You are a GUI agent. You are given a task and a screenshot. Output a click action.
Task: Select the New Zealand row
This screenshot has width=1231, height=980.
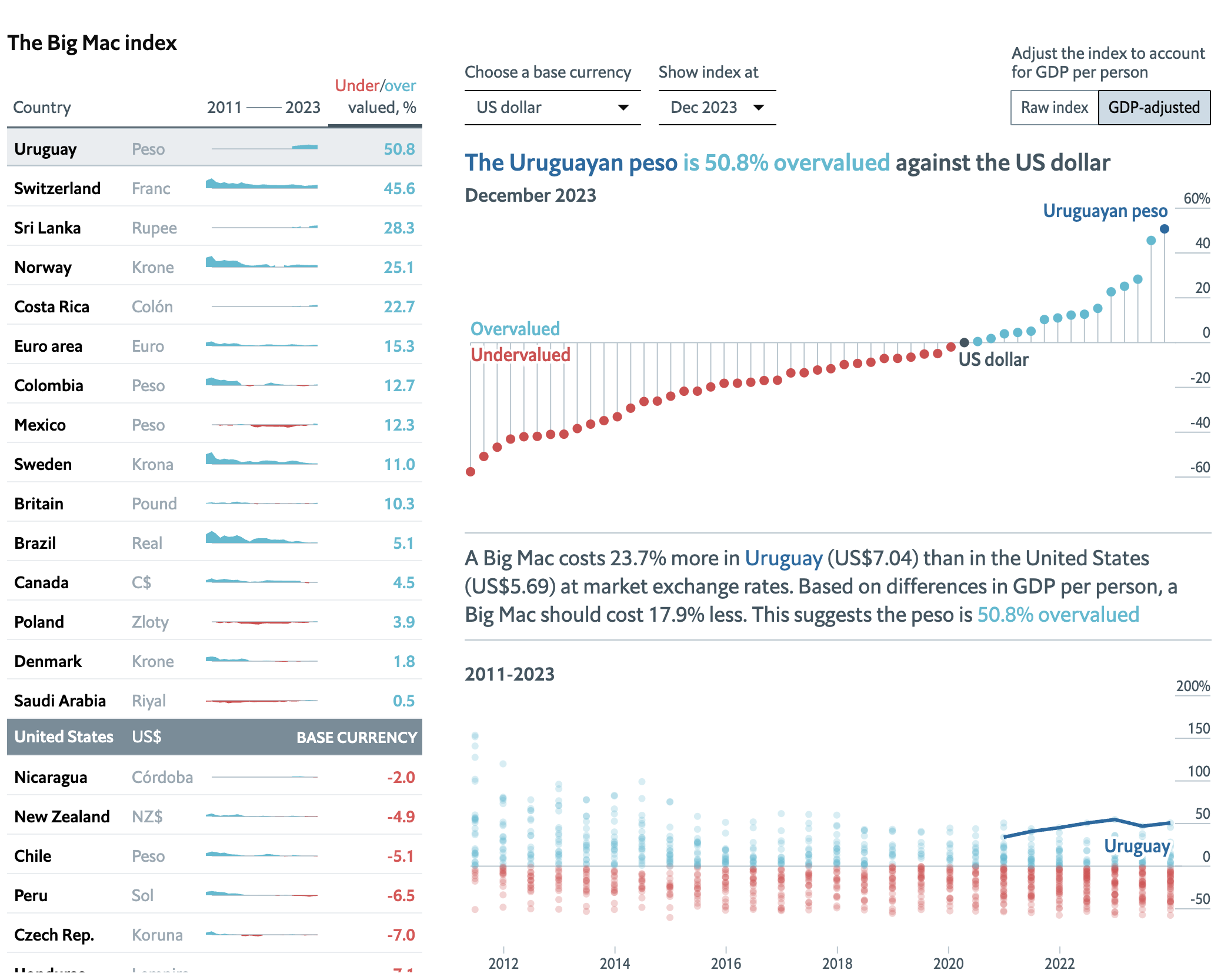[214, 816]
